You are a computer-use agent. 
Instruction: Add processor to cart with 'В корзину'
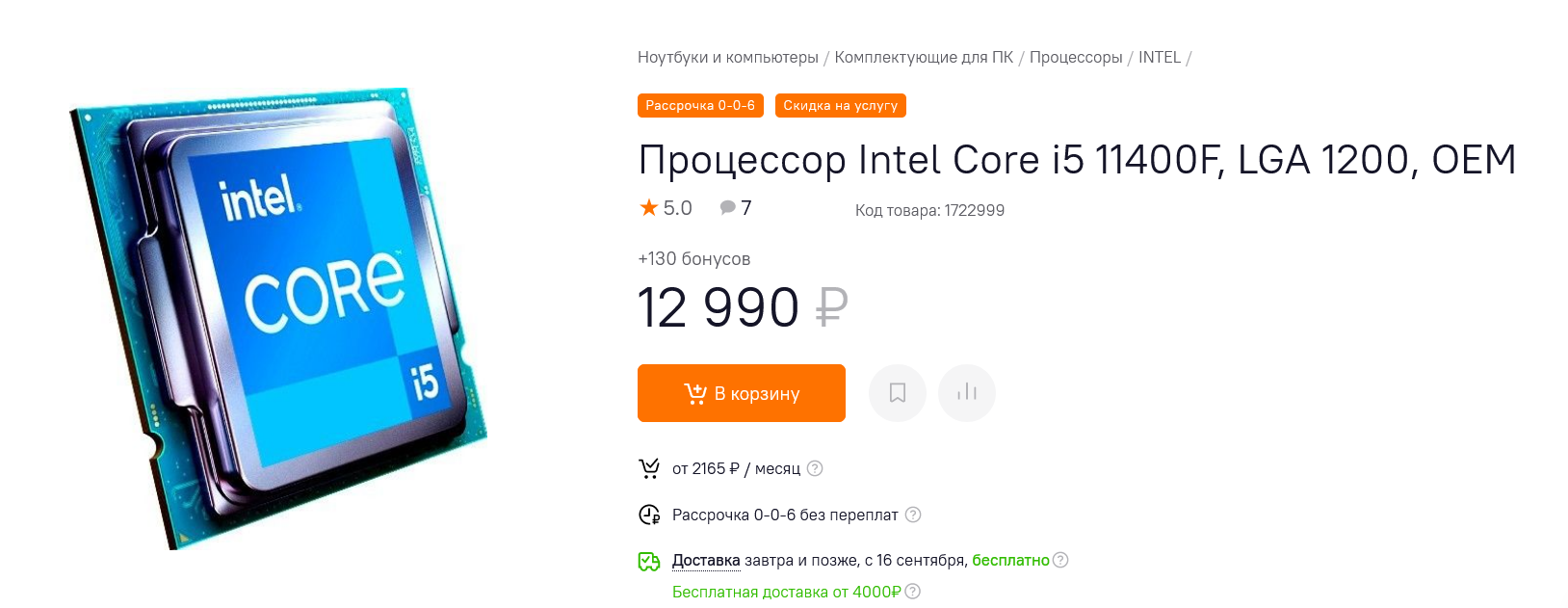[742, 393]
